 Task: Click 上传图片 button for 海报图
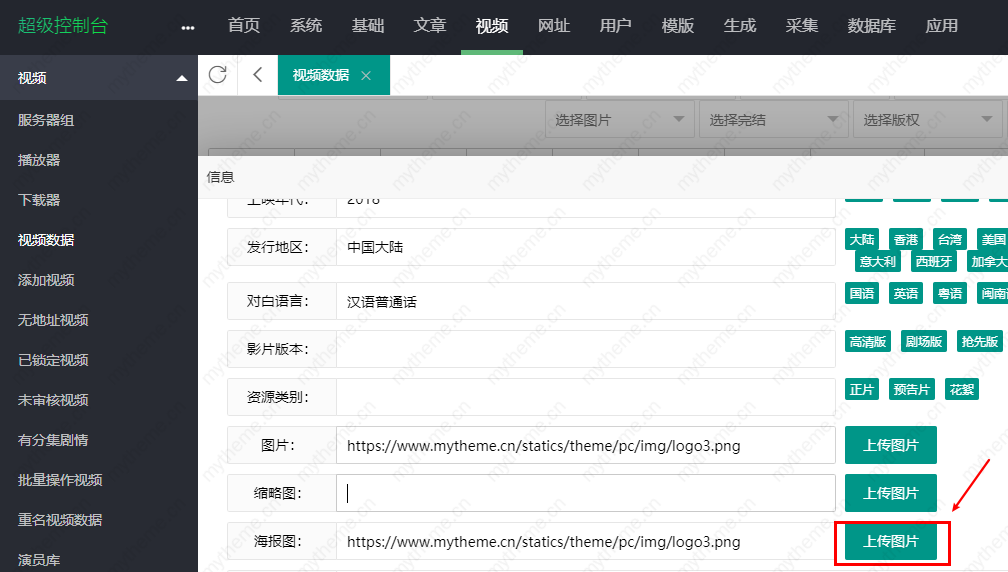coord(891,541)
